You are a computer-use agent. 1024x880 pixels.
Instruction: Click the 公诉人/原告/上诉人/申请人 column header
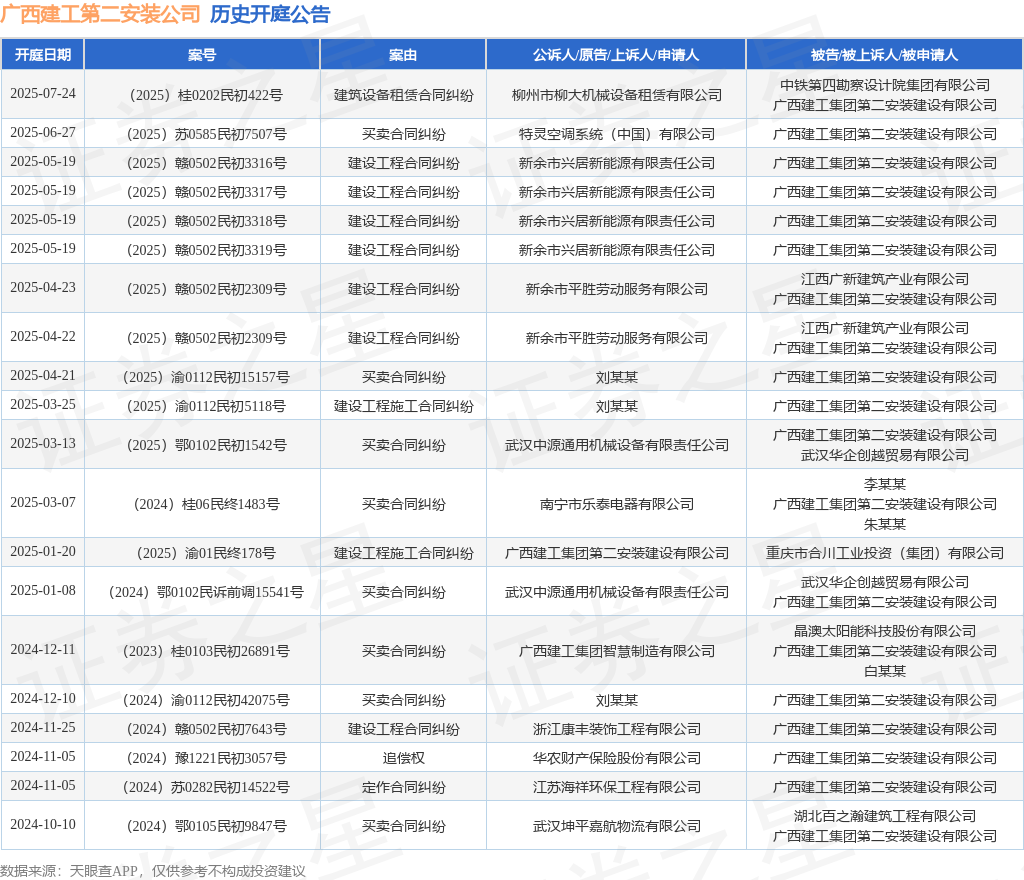[616, 55]
